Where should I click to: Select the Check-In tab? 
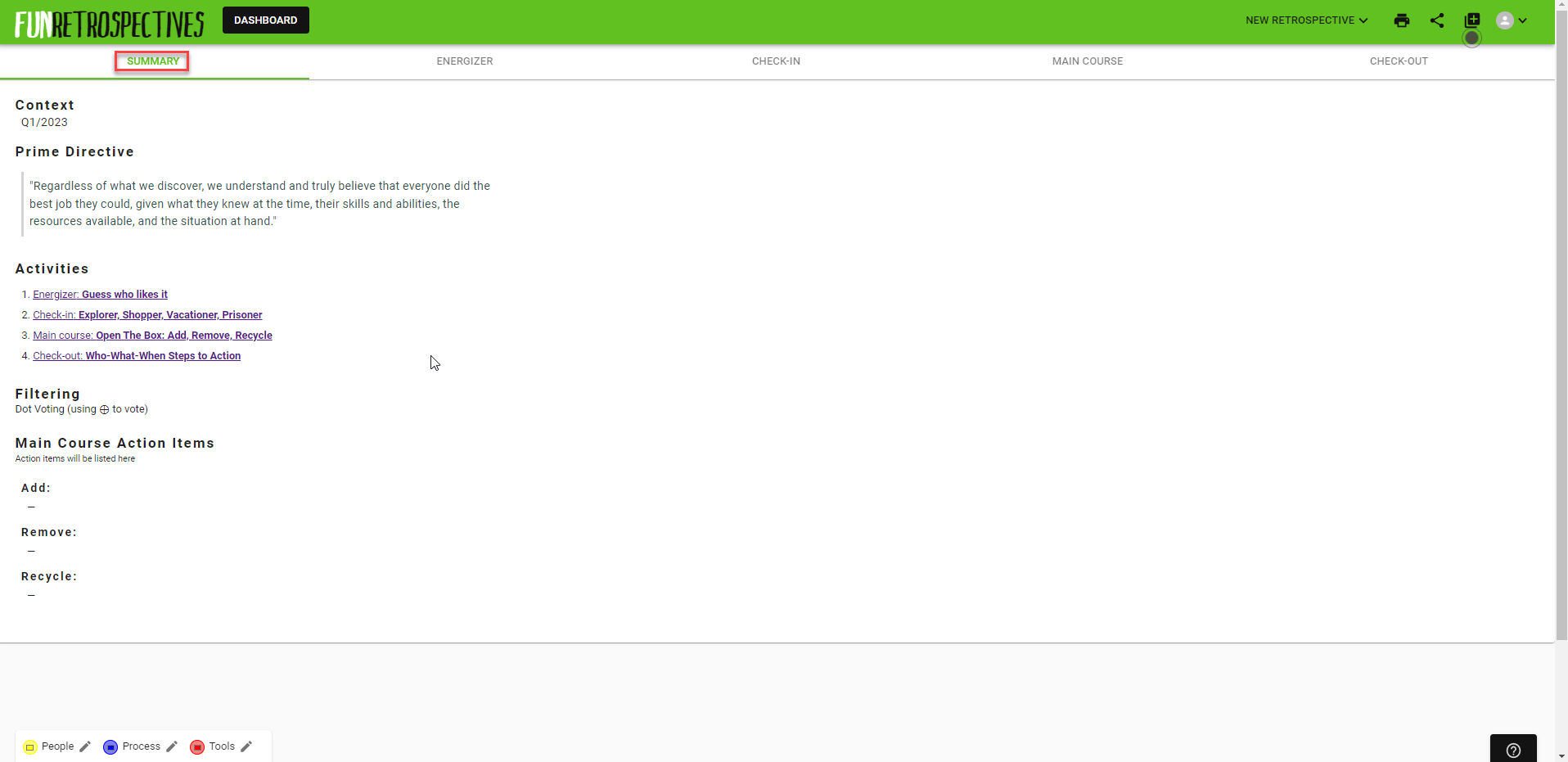776,61
